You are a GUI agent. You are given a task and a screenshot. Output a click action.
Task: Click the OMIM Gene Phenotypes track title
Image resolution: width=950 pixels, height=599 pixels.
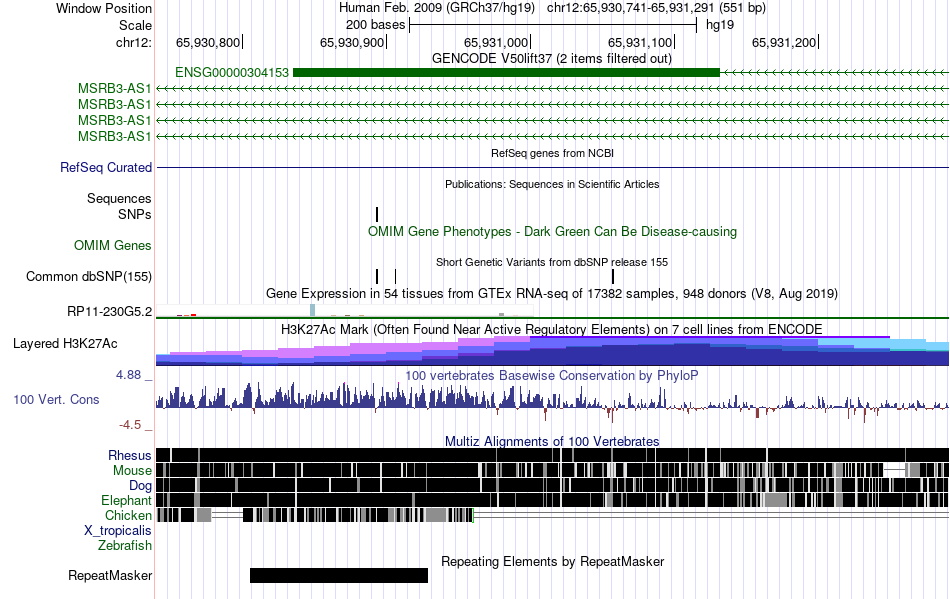click(553, 231)
